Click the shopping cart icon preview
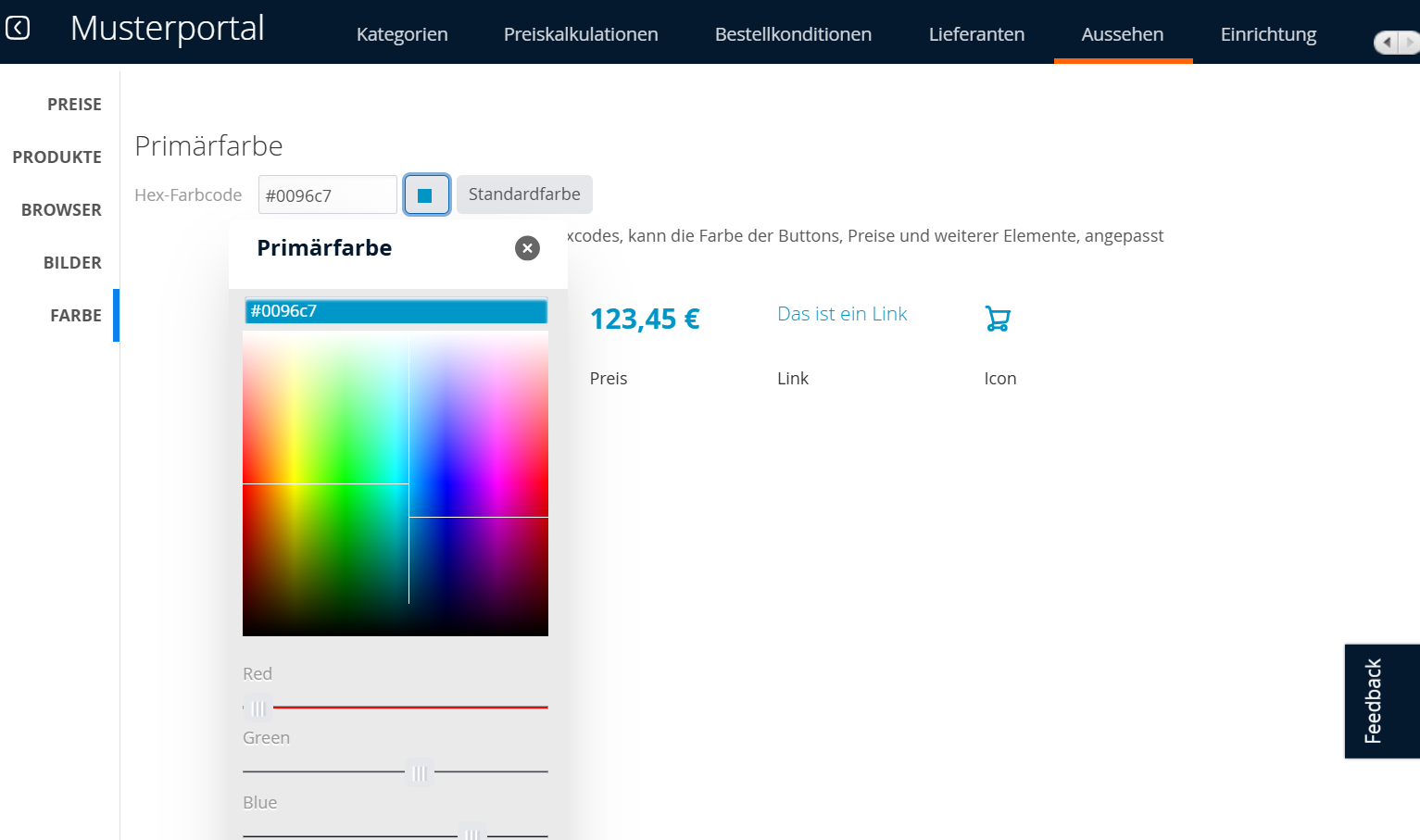The image size is (1420, 840). click(x=998, y=319)
